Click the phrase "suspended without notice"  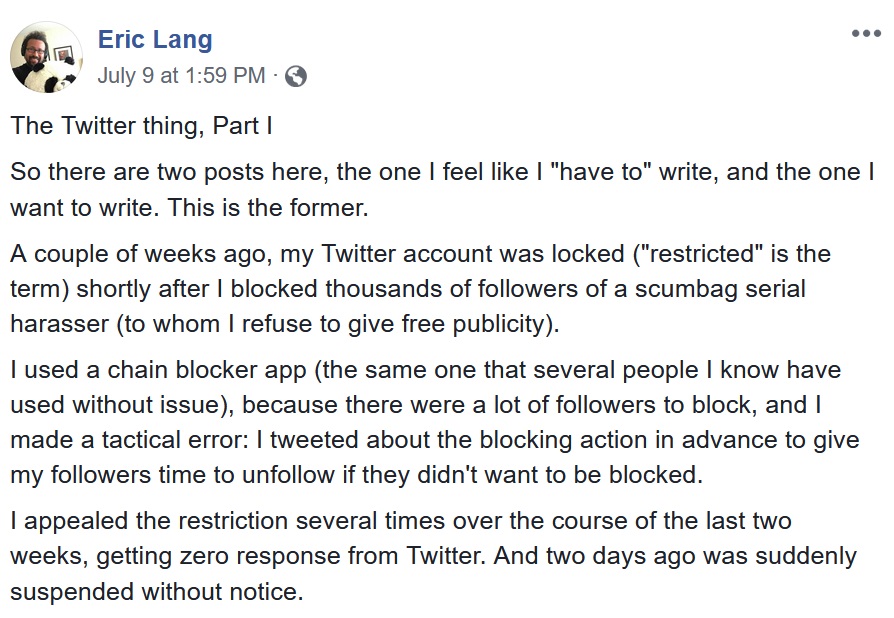tap(154, 592)
